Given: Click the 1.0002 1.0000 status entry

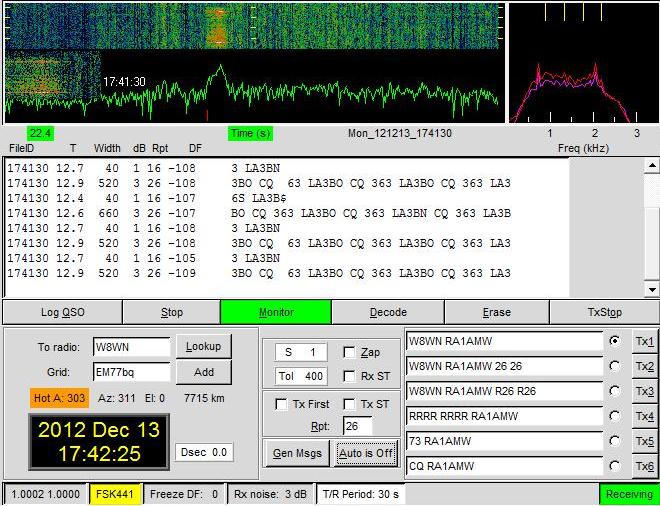Looking at the screenshot, I should tap(45, 494).
